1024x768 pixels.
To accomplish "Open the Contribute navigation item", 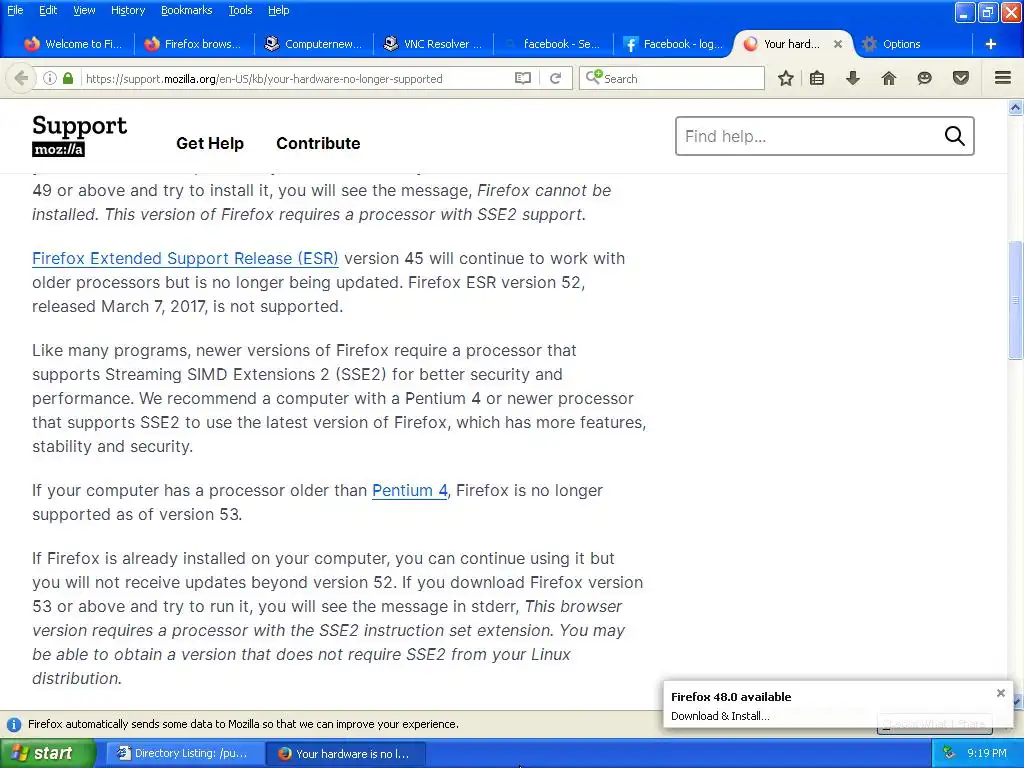I will coord(318,143).
